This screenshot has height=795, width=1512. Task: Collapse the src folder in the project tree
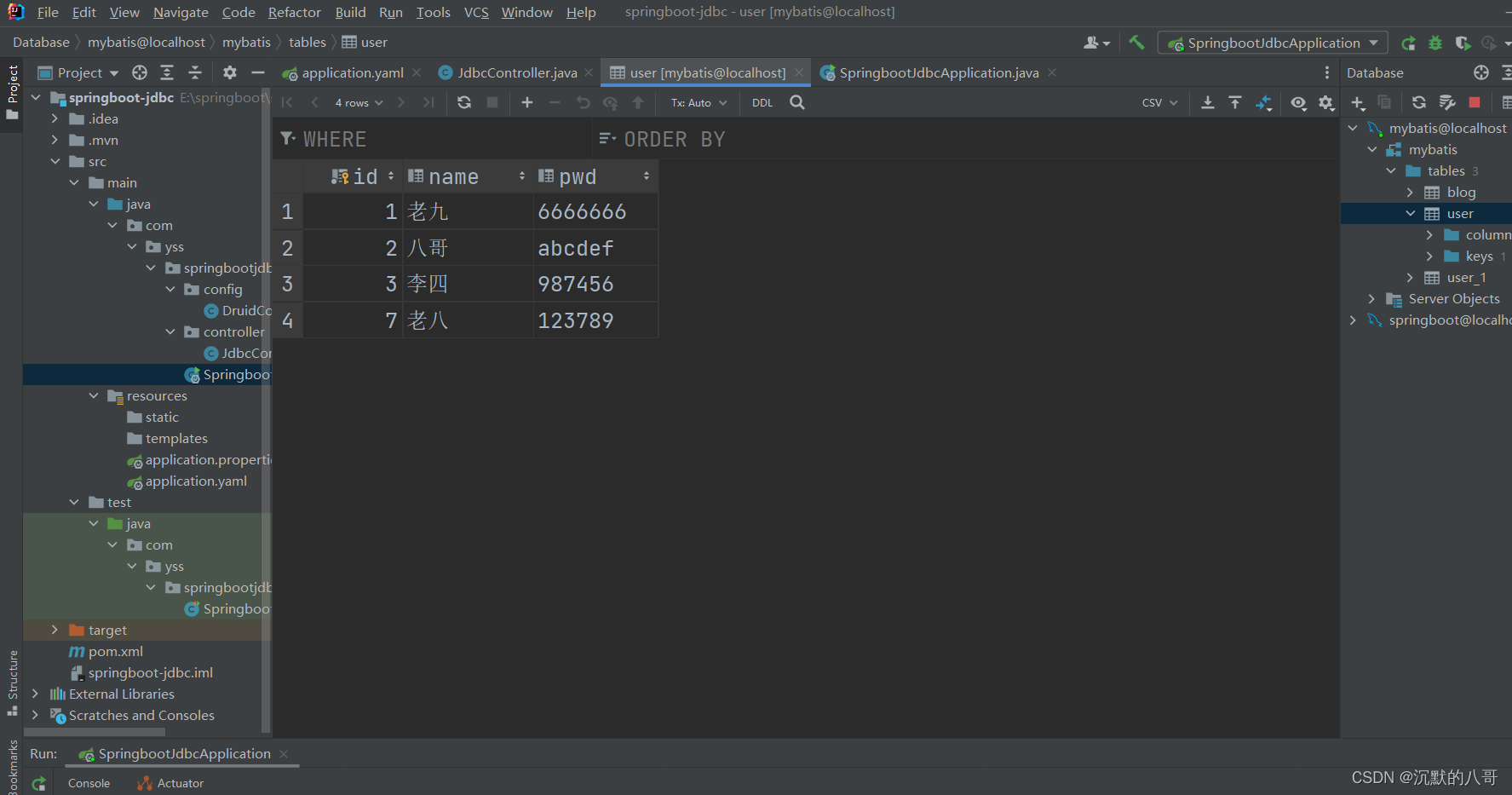[x=56, y=161]
